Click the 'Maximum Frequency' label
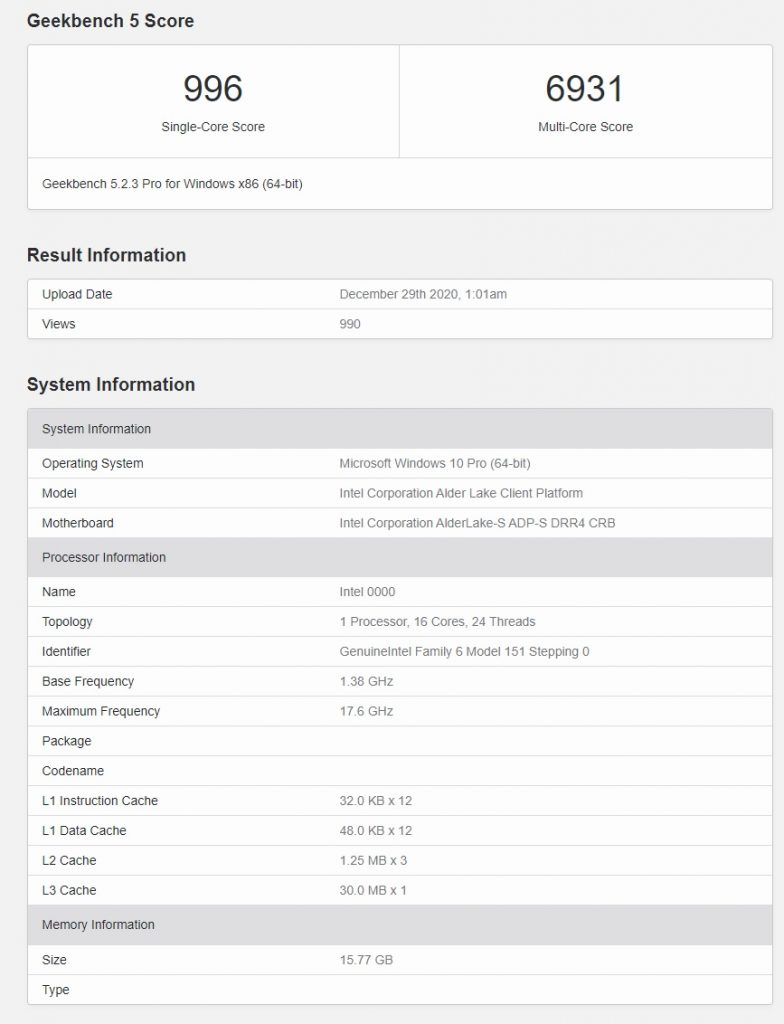Screen dimensions: 784x1024 tap(101, 711)
